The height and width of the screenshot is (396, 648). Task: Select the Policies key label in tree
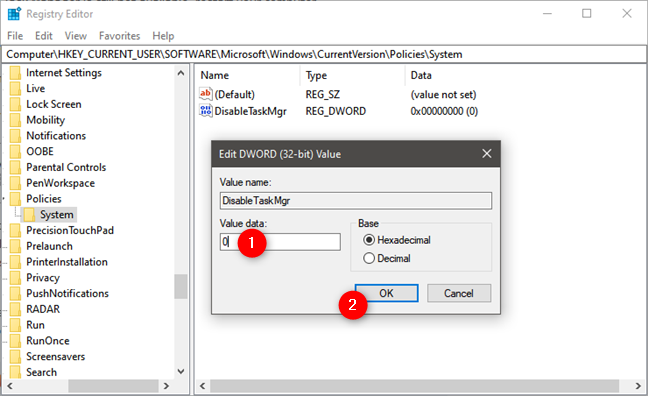44,199
